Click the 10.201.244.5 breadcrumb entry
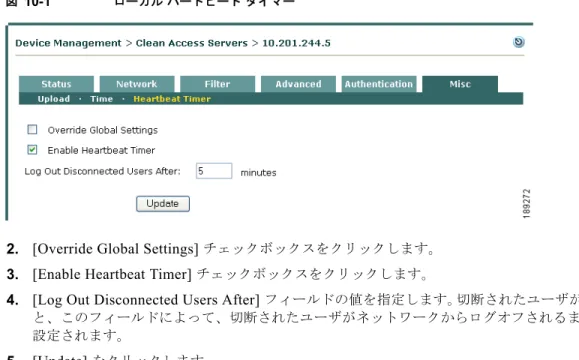This screenshot has width=579, height=360. 297,43
